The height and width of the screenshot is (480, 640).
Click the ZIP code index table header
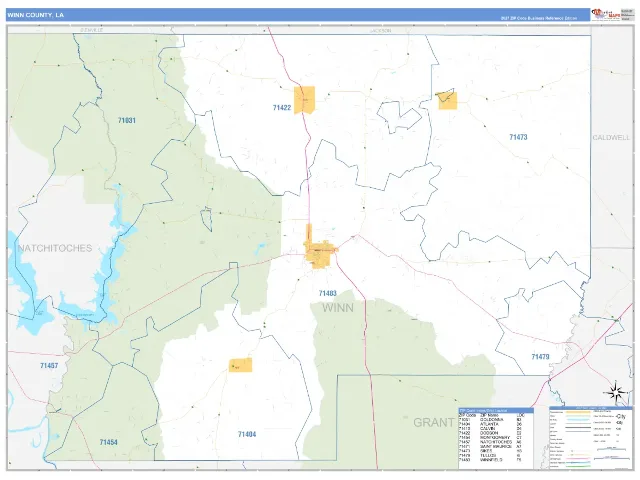tap(496, 410)
